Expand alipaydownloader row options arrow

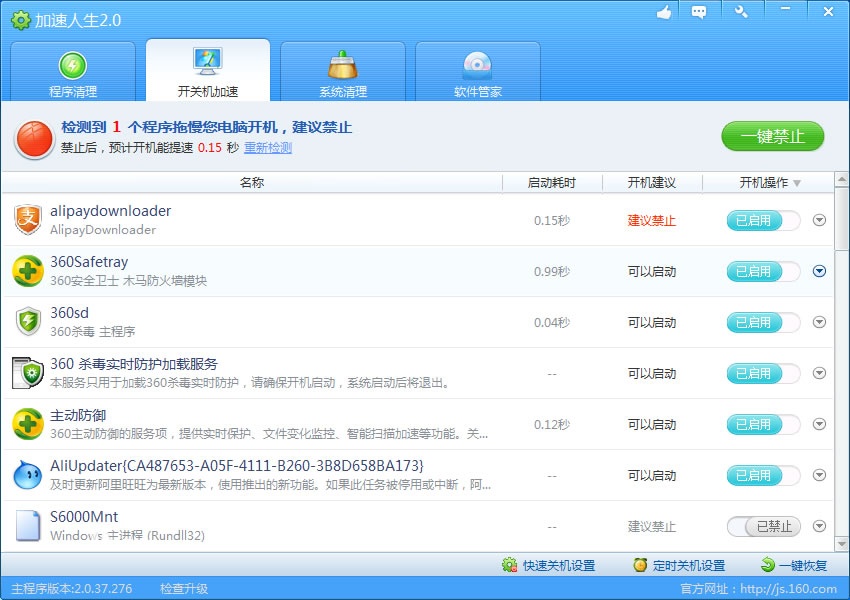point(820,220)
